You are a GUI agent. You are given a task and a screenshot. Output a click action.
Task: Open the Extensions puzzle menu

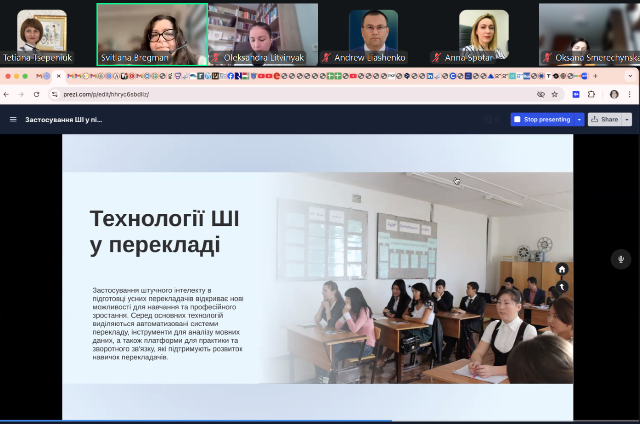coord(591,94)
